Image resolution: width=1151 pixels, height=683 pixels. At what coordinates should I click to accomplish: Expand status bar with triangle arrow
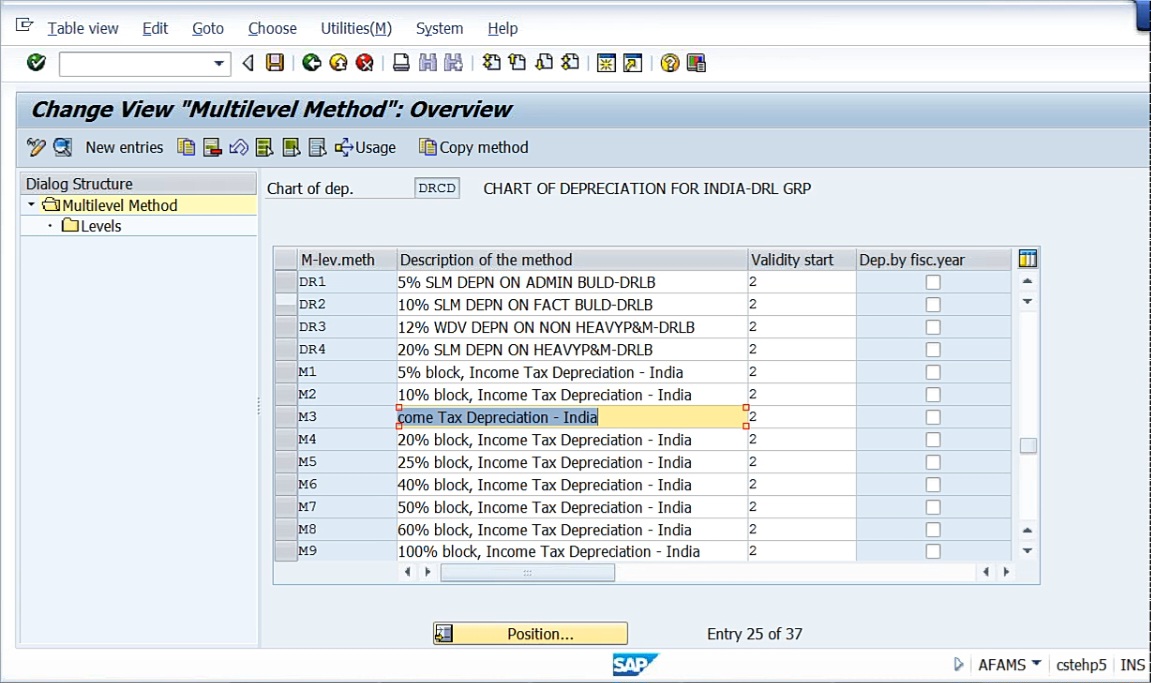(958, 664)
